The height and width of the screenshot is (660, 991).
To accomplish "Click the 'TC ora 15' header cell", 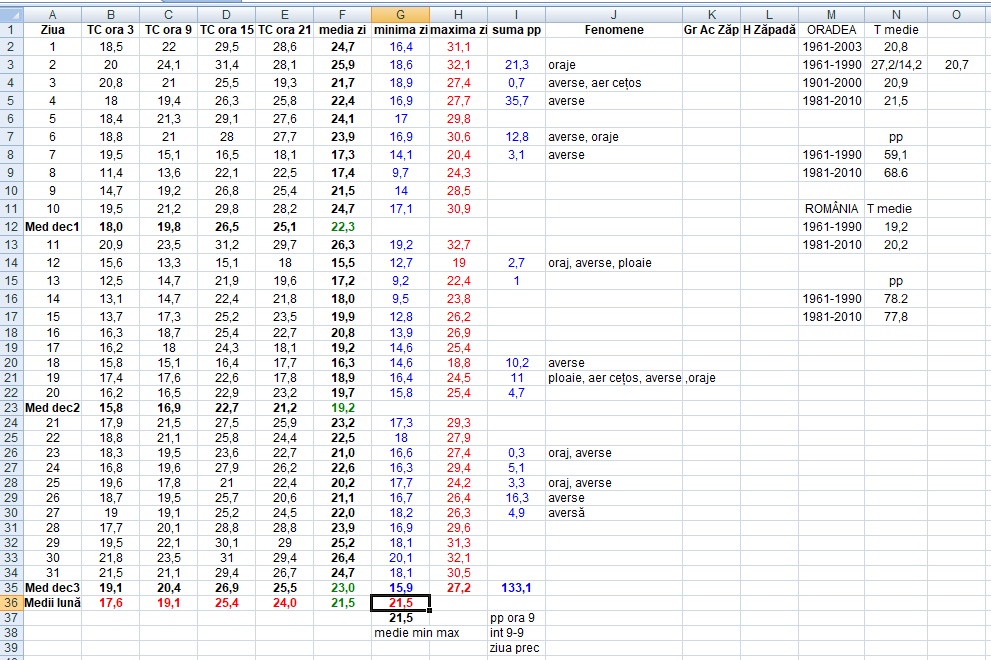I will [x=226, y=30].
